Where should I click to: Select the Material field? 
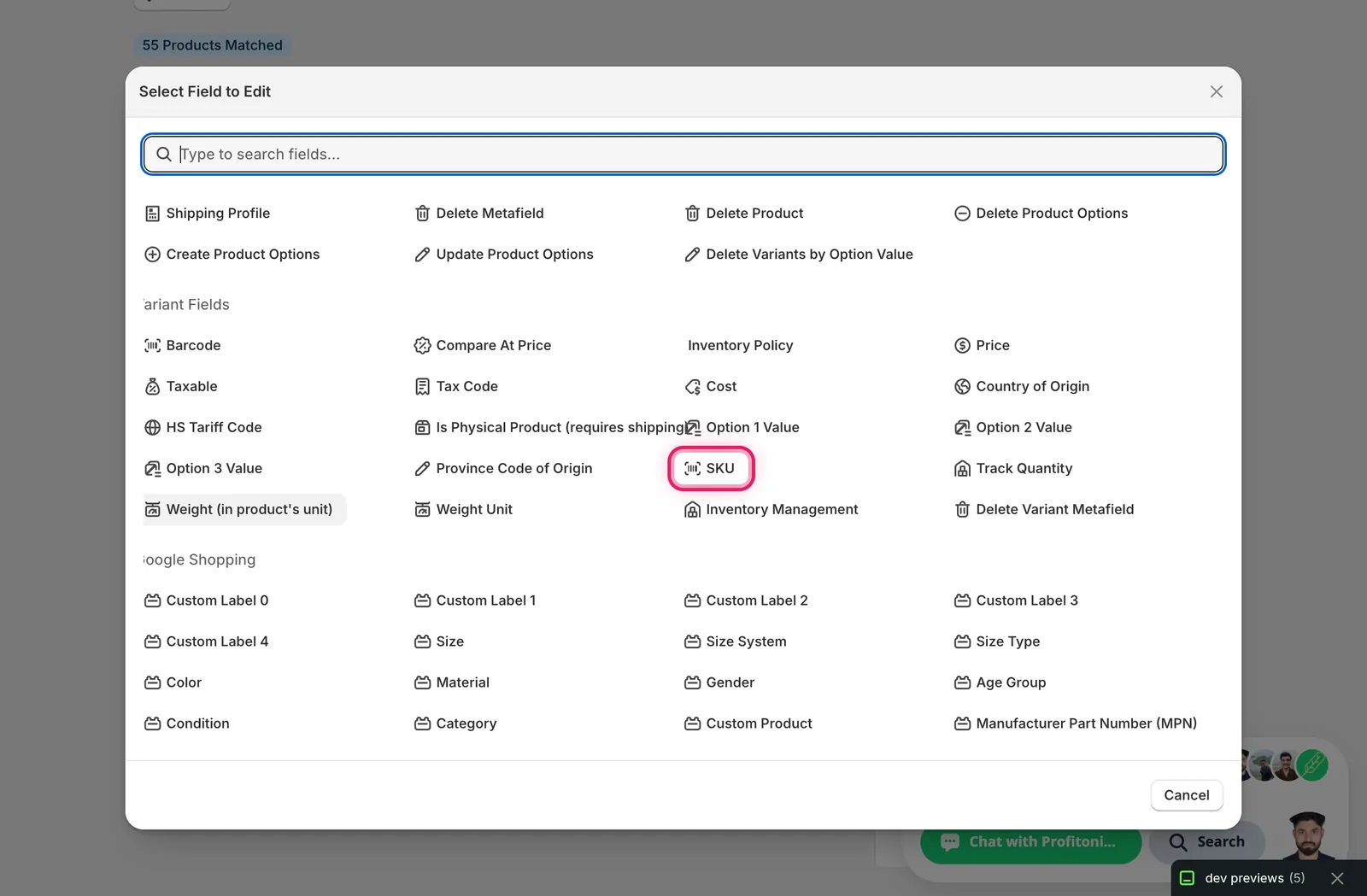tap(452, 682)
